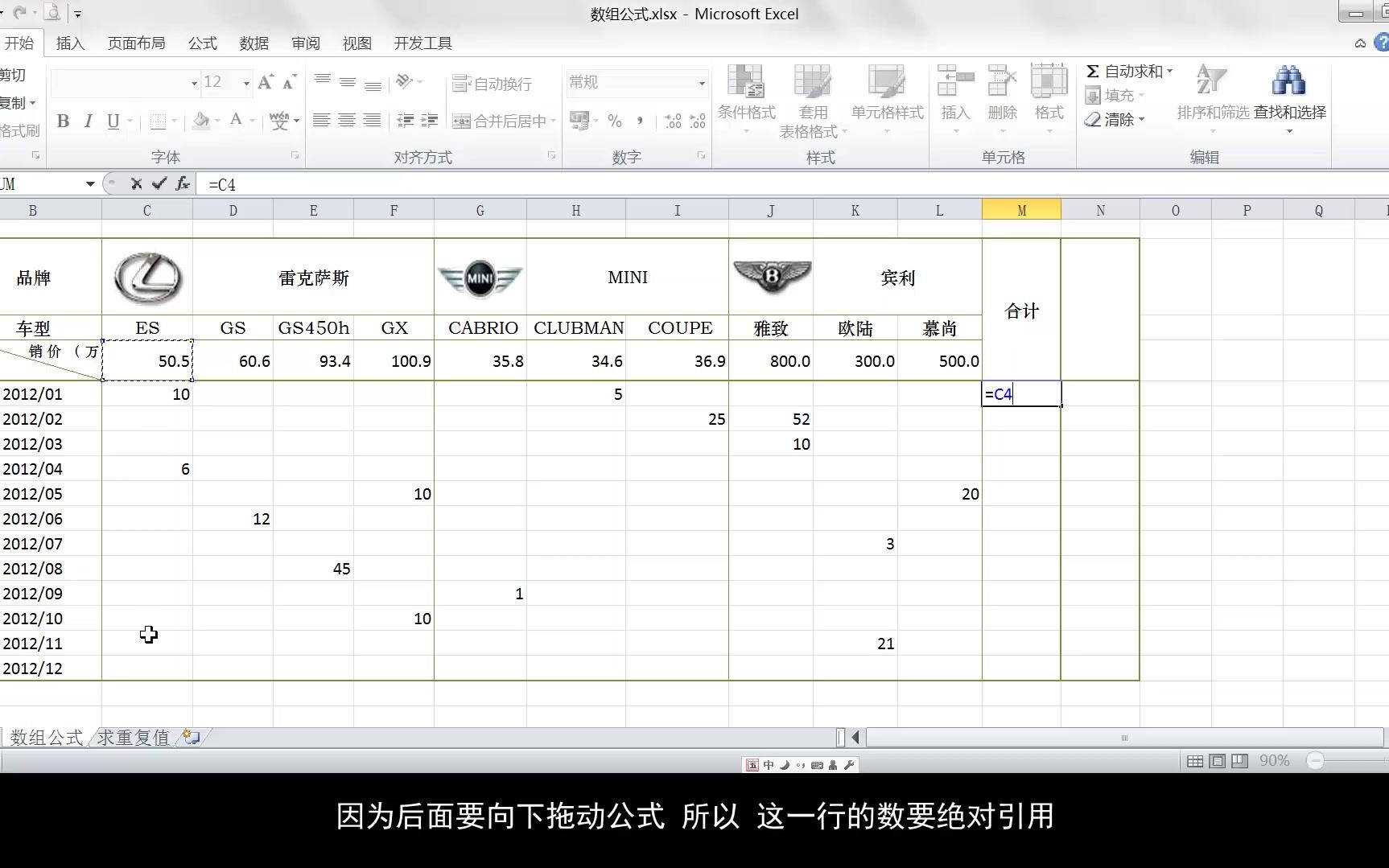Viewport: 1389px width, 868px height.
Task: Open 单元格样式 cell styles
Action: coord(887,101)
